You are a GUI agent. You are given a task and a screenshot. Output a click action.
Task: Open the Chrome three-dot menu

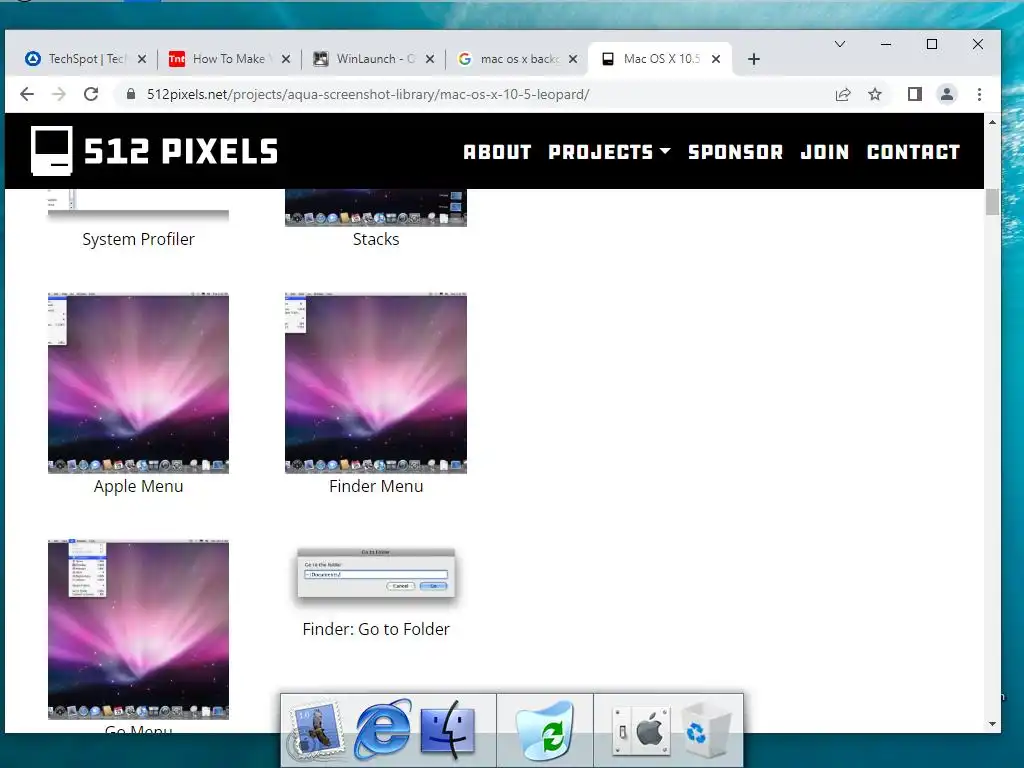click(979, 94)
